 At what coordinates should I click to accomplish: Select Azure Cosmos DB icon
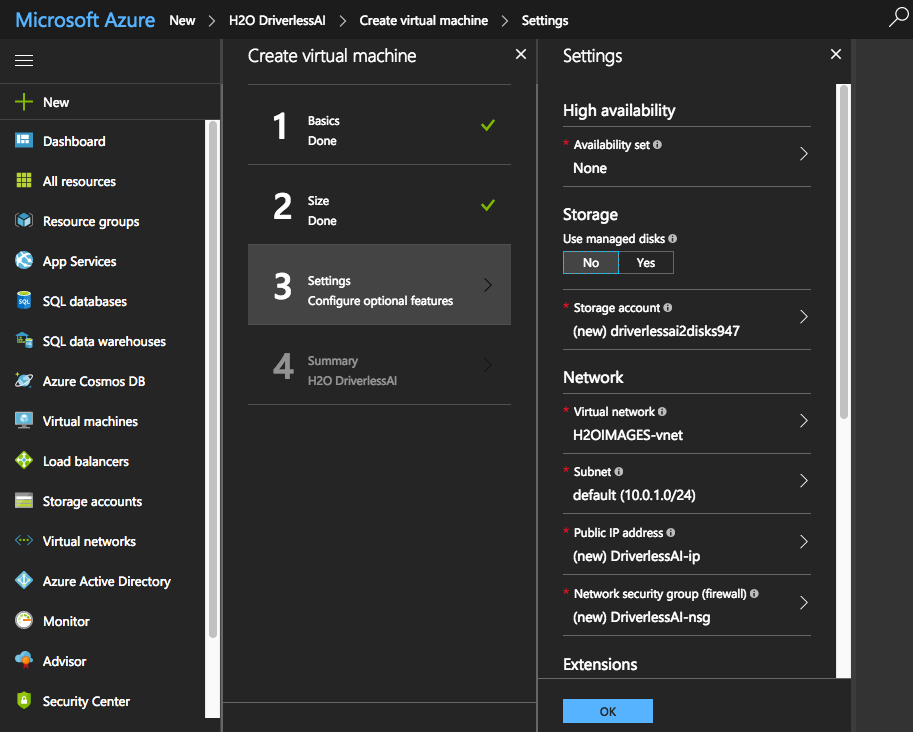pyautogui.click(x=22, y=381)
